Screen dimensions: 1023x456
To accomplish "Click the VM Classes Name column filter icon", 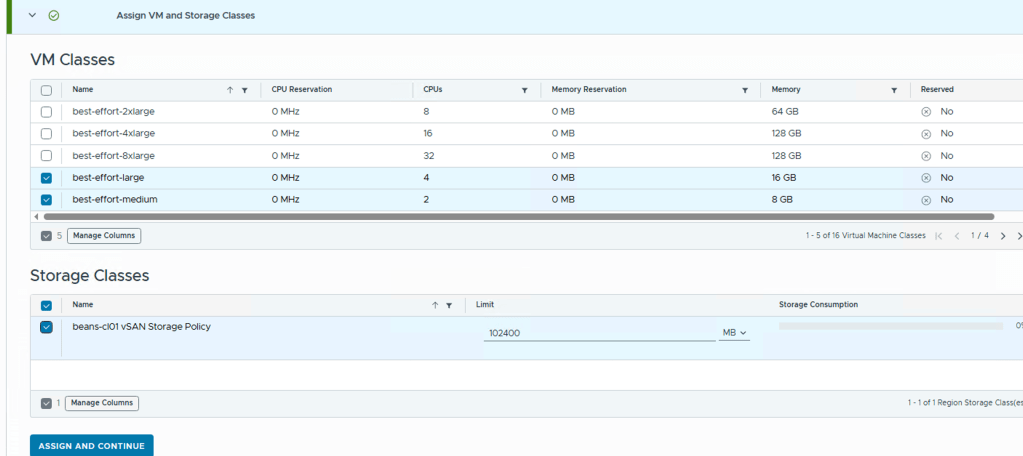I will [245, 90].
